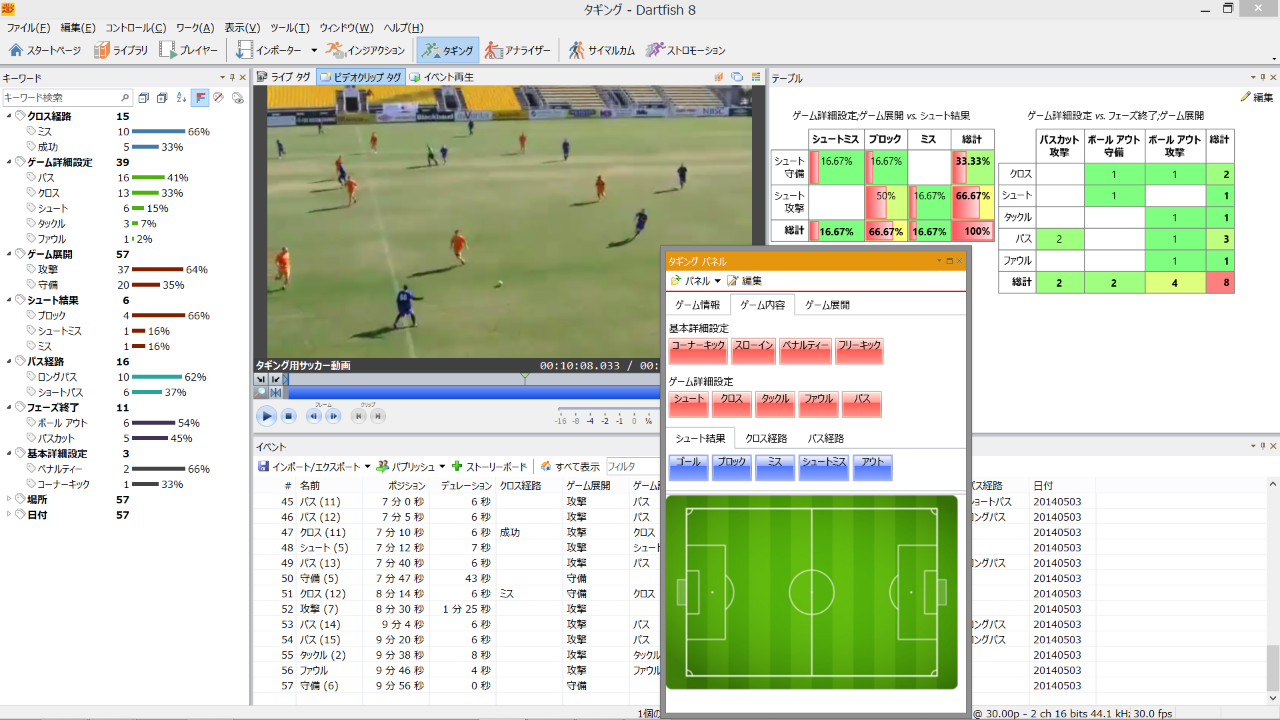Click the set in-point icon on timeline
Image resolution: width=1280 pixels, height=720 pixels.
coord(261,379)
